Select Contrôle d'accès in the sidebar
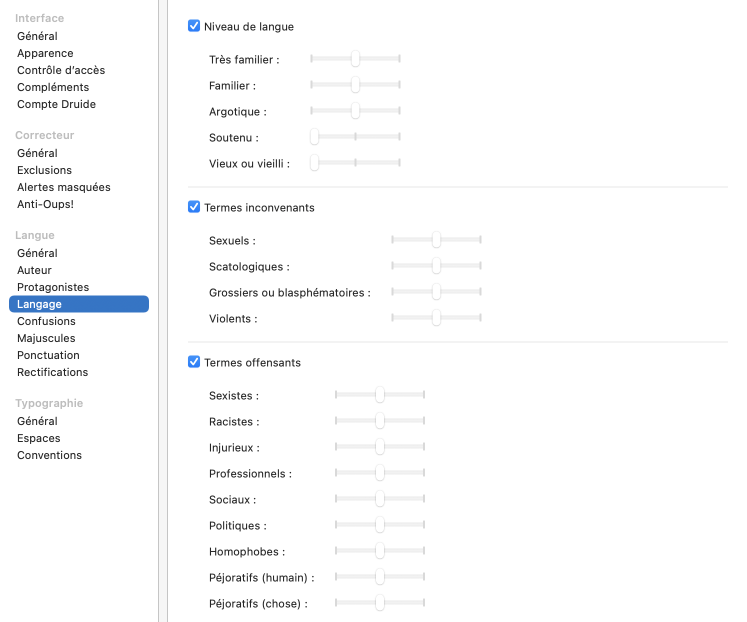The width and height of the screenshot is (747, 622). [x=61, y=70]
